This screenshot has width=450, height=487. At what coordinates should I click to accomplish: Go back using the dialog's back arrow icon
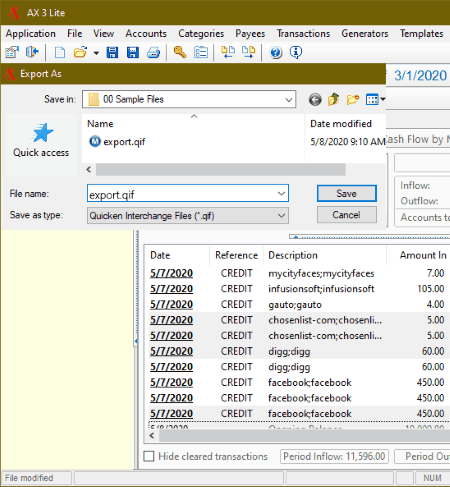(x=315, y=99)
